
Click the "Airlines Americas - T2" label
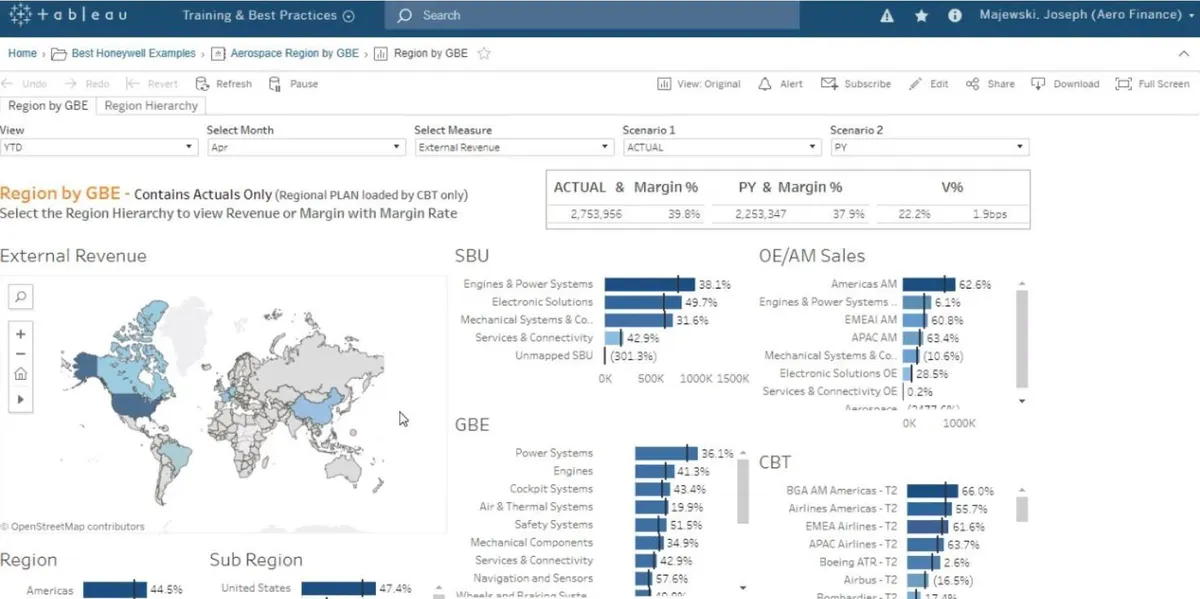(x=843, y=509)
